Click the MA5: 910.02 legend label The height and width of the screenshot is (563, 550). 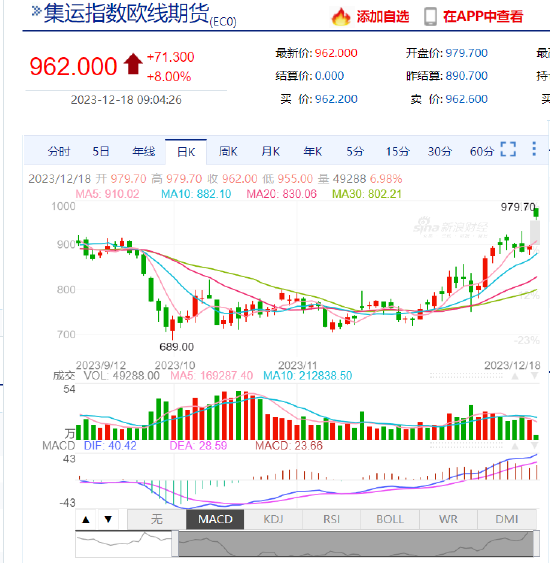(x=107, y=194)
